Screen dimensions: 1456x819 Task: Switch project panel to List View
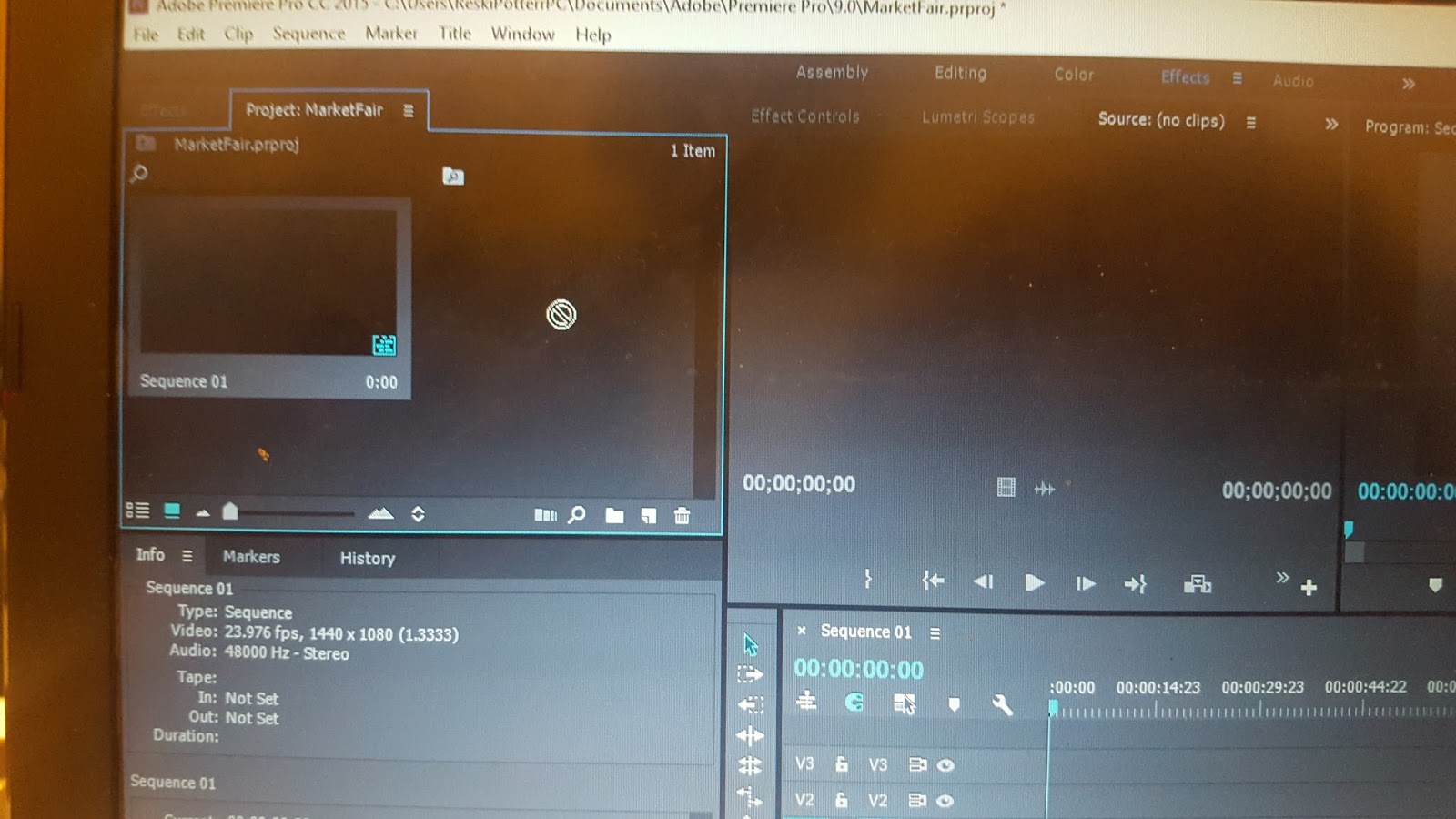[137, 511]
